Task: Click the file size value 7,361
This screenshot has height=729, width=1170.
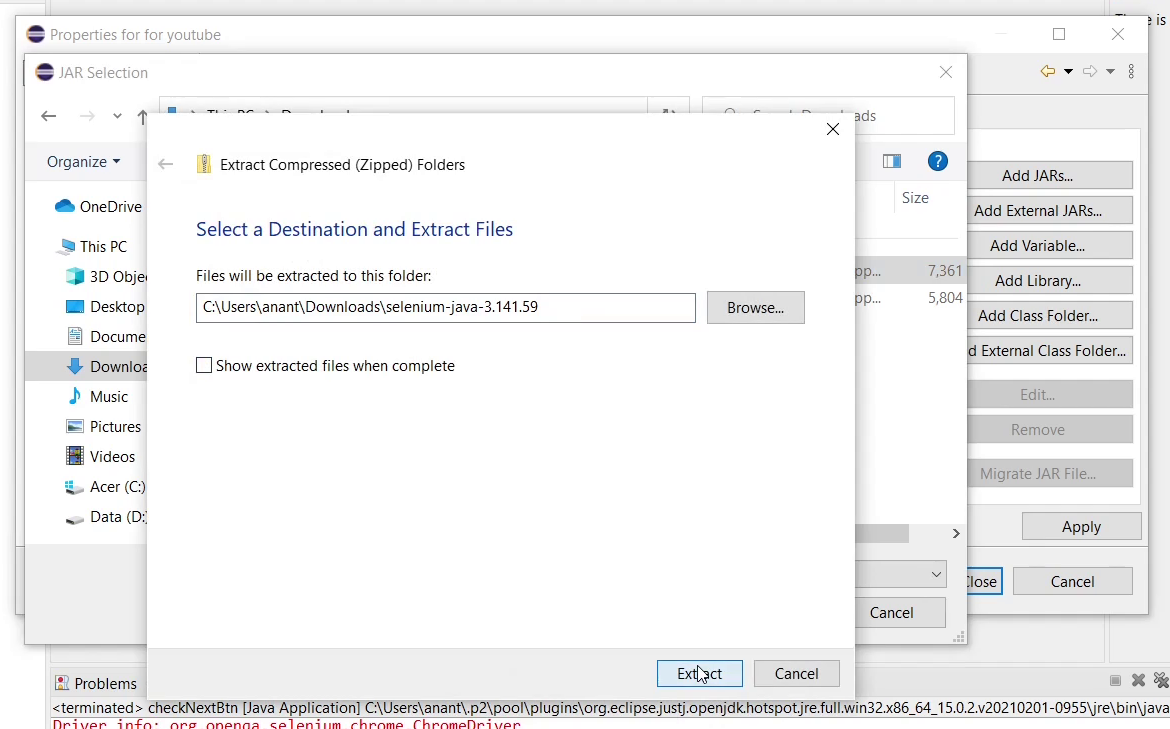Action: [x=945, y=271]
